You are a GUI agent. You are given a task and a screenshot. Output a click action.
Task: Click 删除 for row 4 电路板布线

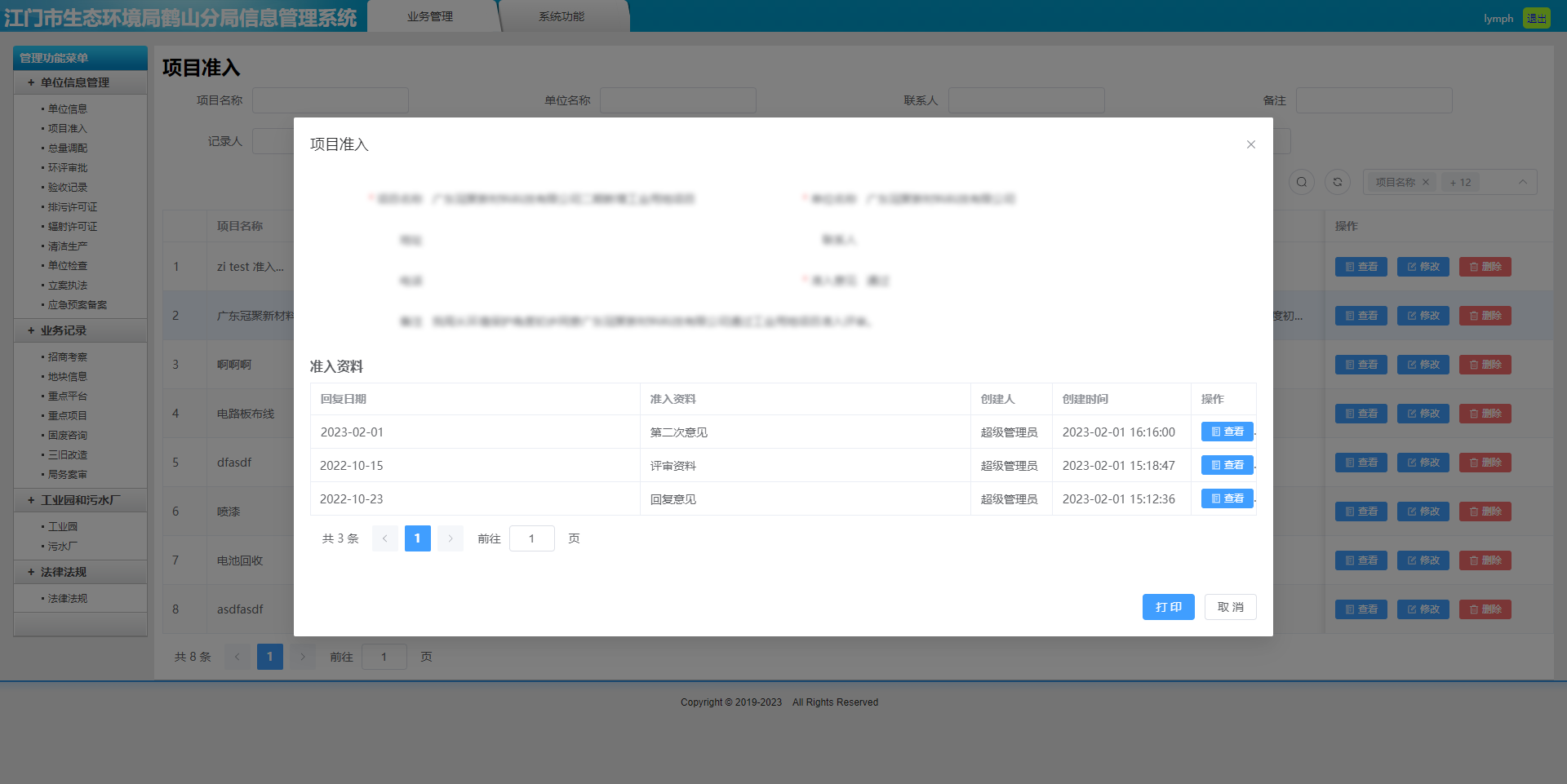[x=1485, y=414]
